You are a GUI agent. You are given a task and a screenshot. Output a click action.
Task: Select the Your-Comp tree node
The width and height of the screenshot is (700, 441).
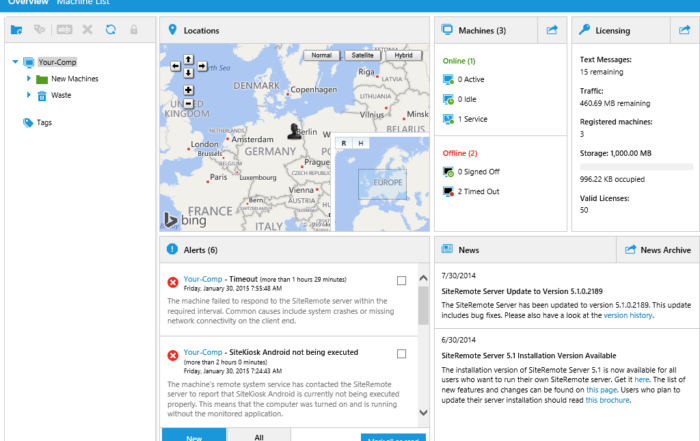click(x=57, y=62)
